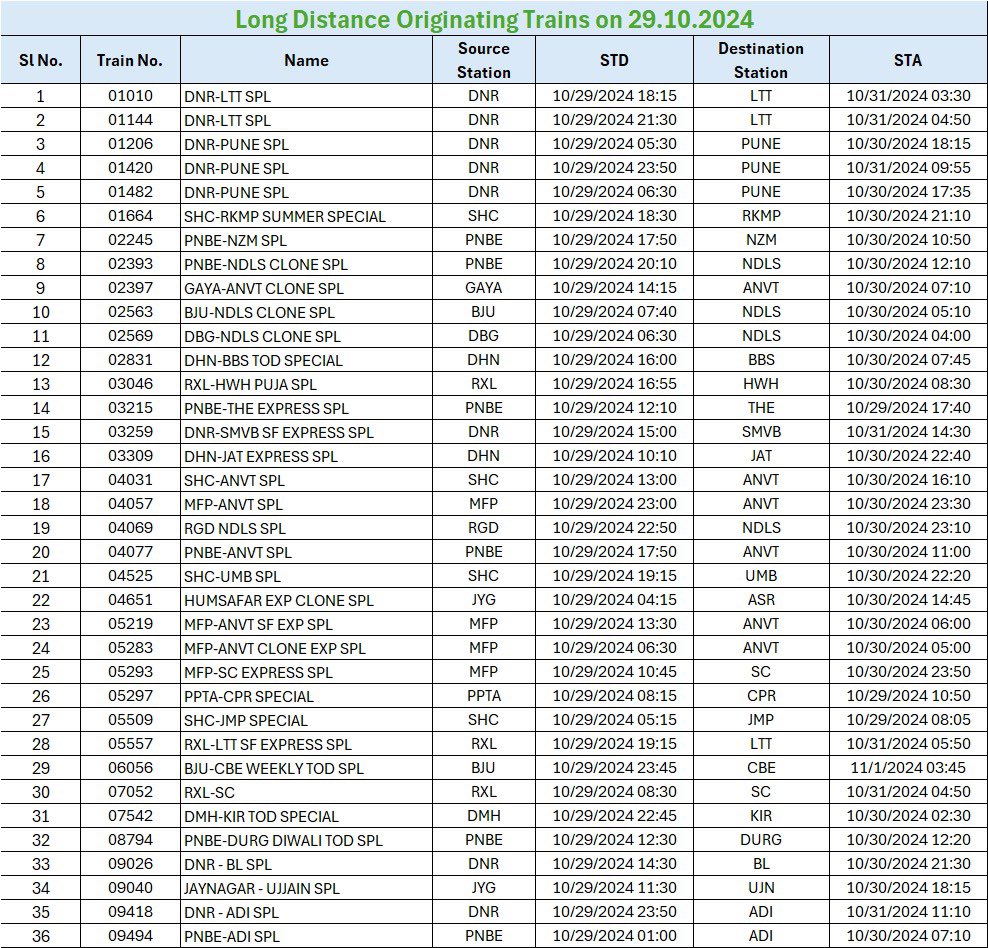The height and width of the screenshot is (948, 988).
Task: Click the "Name" column header
Action: pos(306,60)
